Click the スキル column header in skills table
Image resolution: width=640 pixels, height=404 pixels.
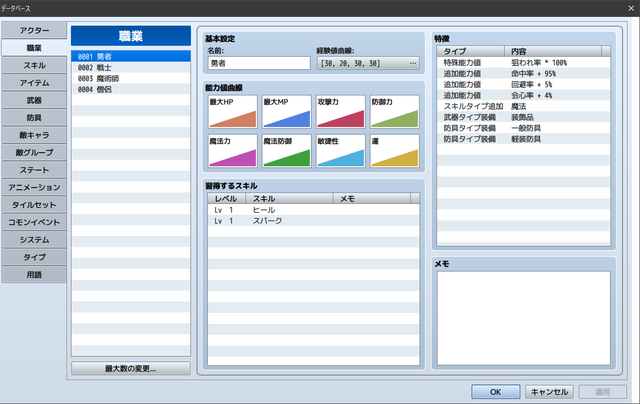tap(289, 199)
